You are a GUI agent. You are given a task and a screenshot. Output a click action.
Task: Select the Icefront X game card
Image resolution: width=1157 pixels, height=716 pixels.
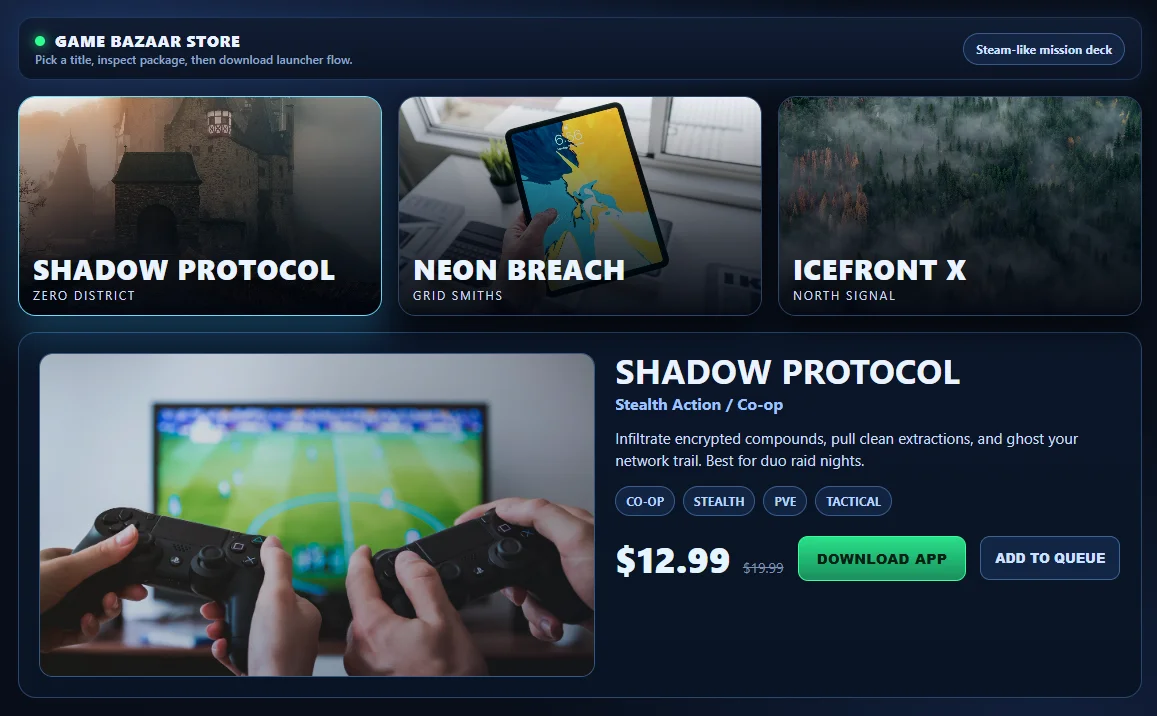tap(960, 206)
